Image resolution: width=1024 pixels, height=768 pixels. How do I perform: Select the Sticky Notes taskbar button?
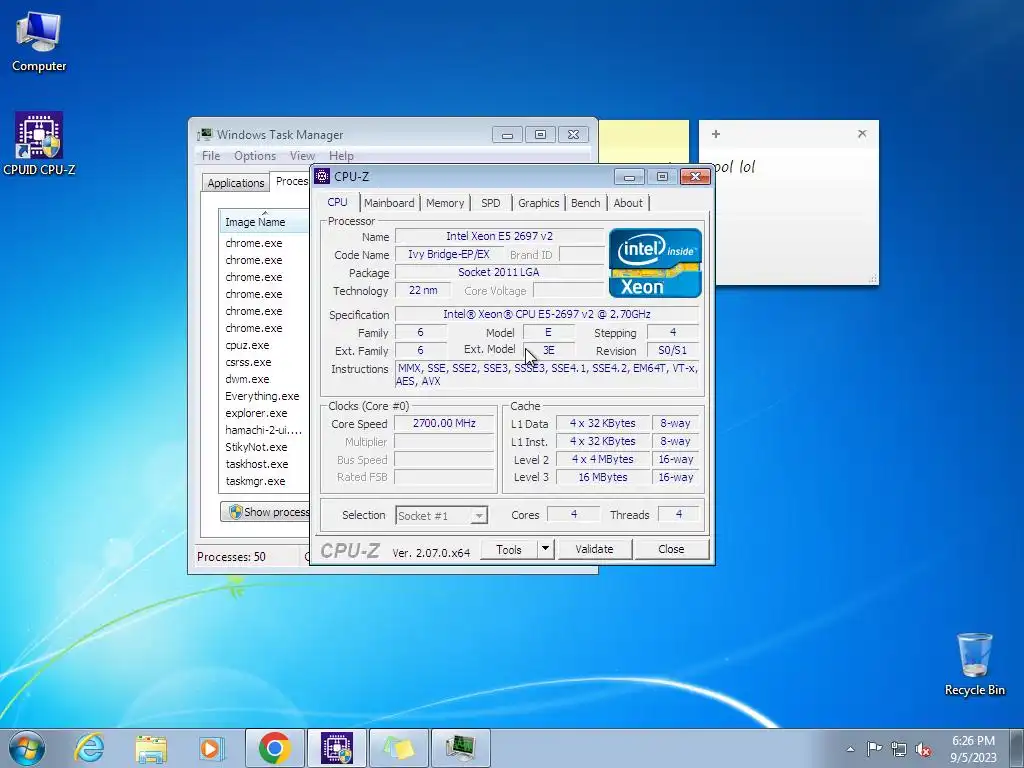pos(398,748)
